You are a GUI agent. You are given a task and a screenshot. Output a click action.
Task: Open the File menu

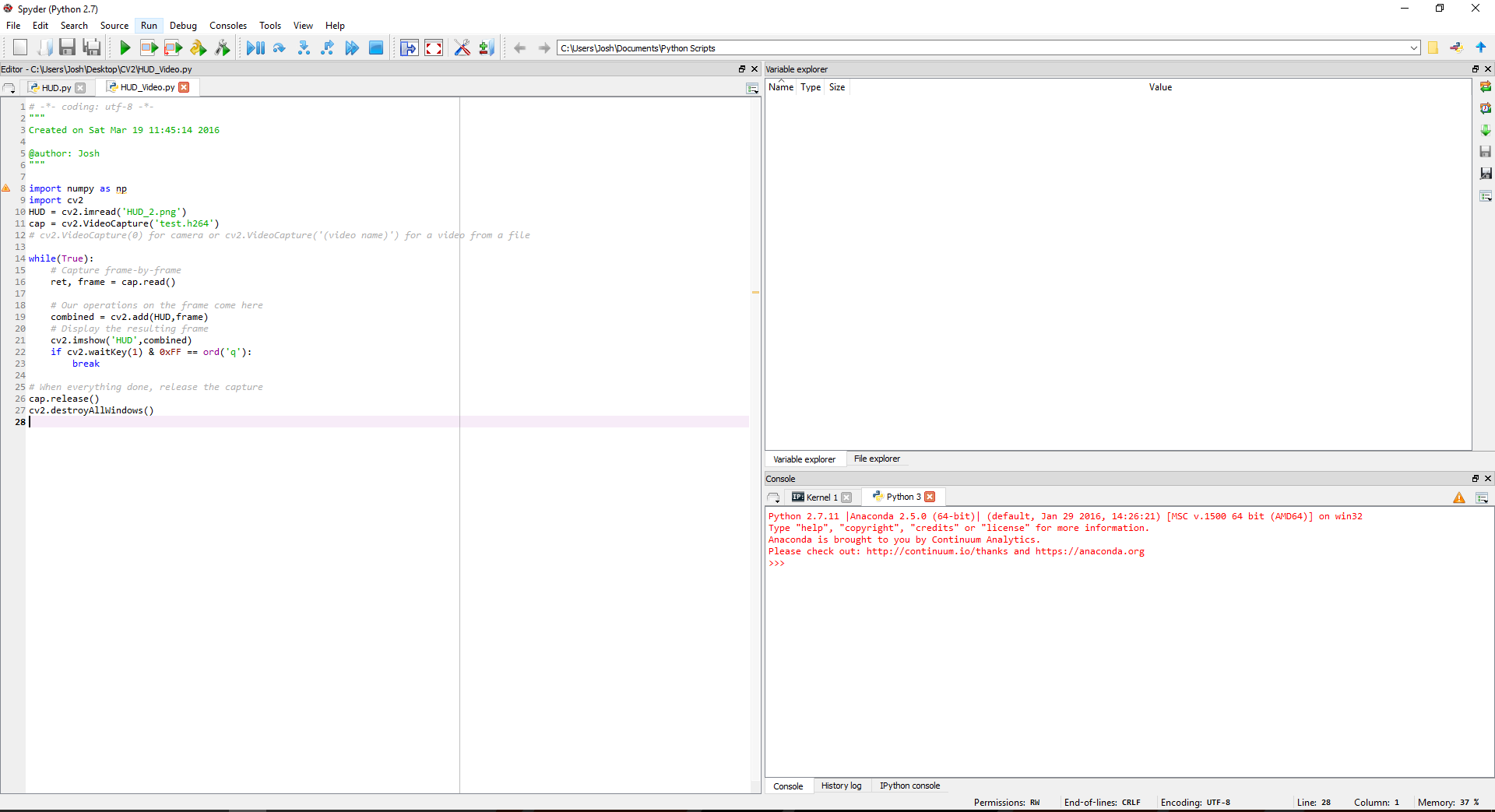pos(13,26)
